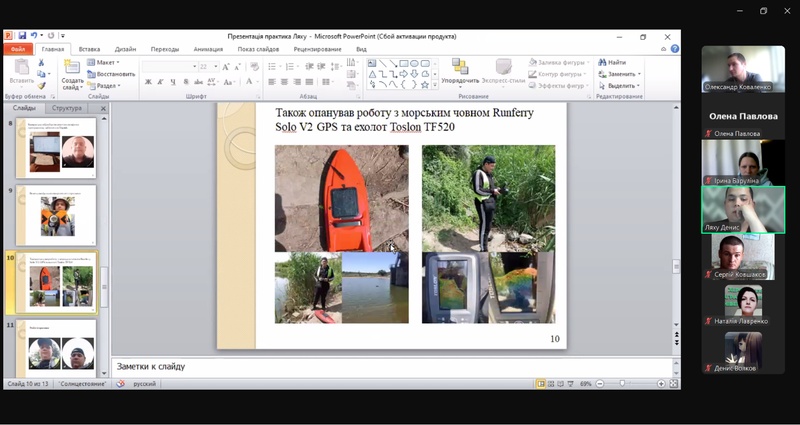The width and height of the screenshot is (800, 425).
Task: Open Заменить replace dropdown
Action: pos(620,74)
